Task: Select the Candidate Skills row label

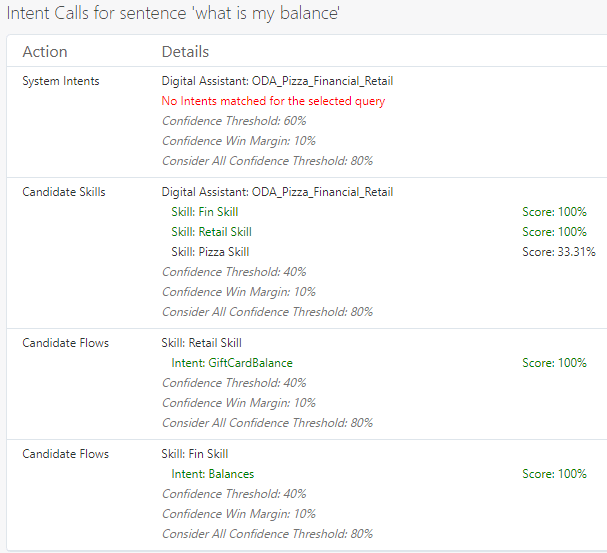Action: click(x=64, y=192)
